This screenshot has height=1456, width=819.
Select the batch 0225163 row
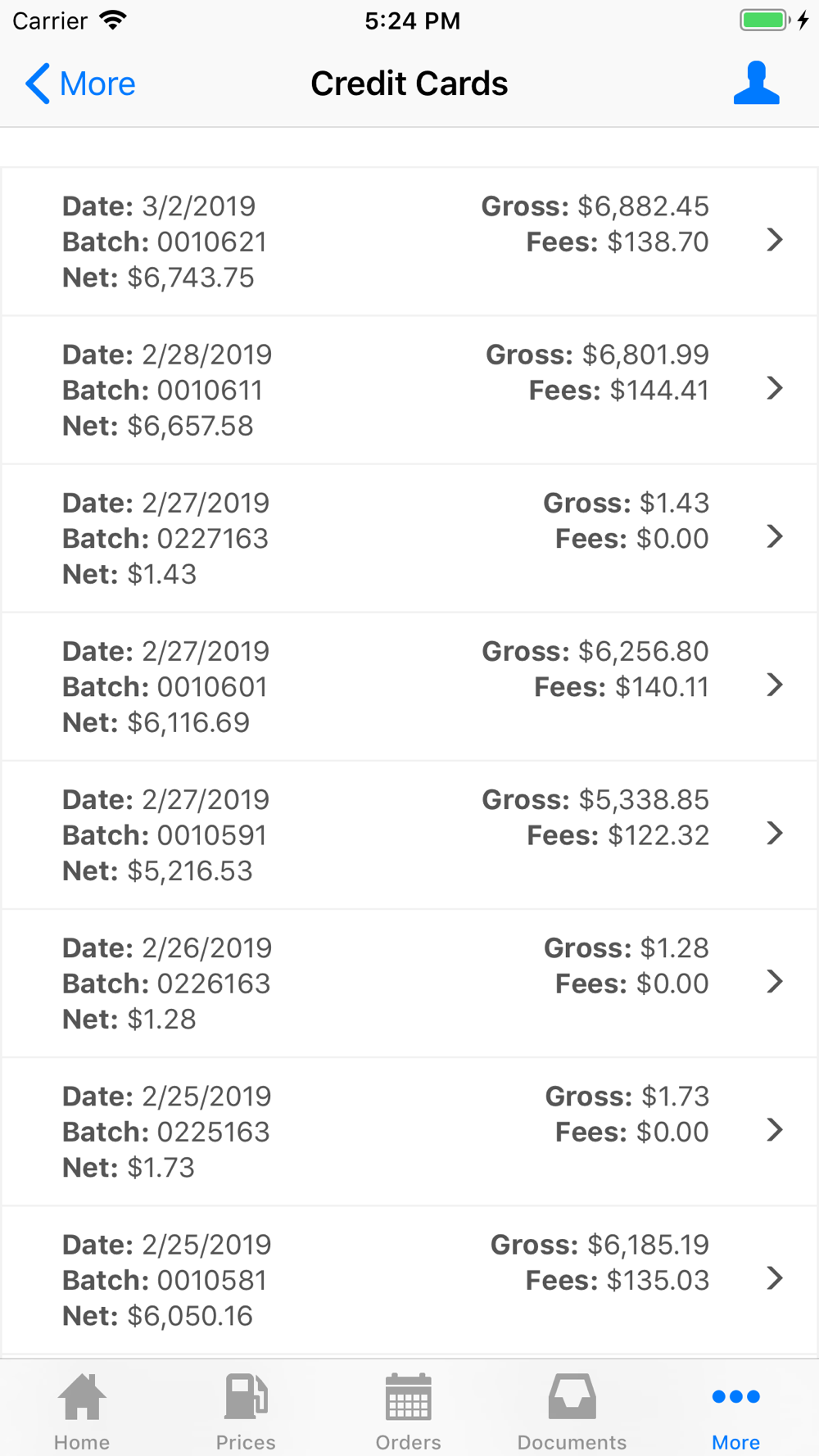coord(409,1131)
